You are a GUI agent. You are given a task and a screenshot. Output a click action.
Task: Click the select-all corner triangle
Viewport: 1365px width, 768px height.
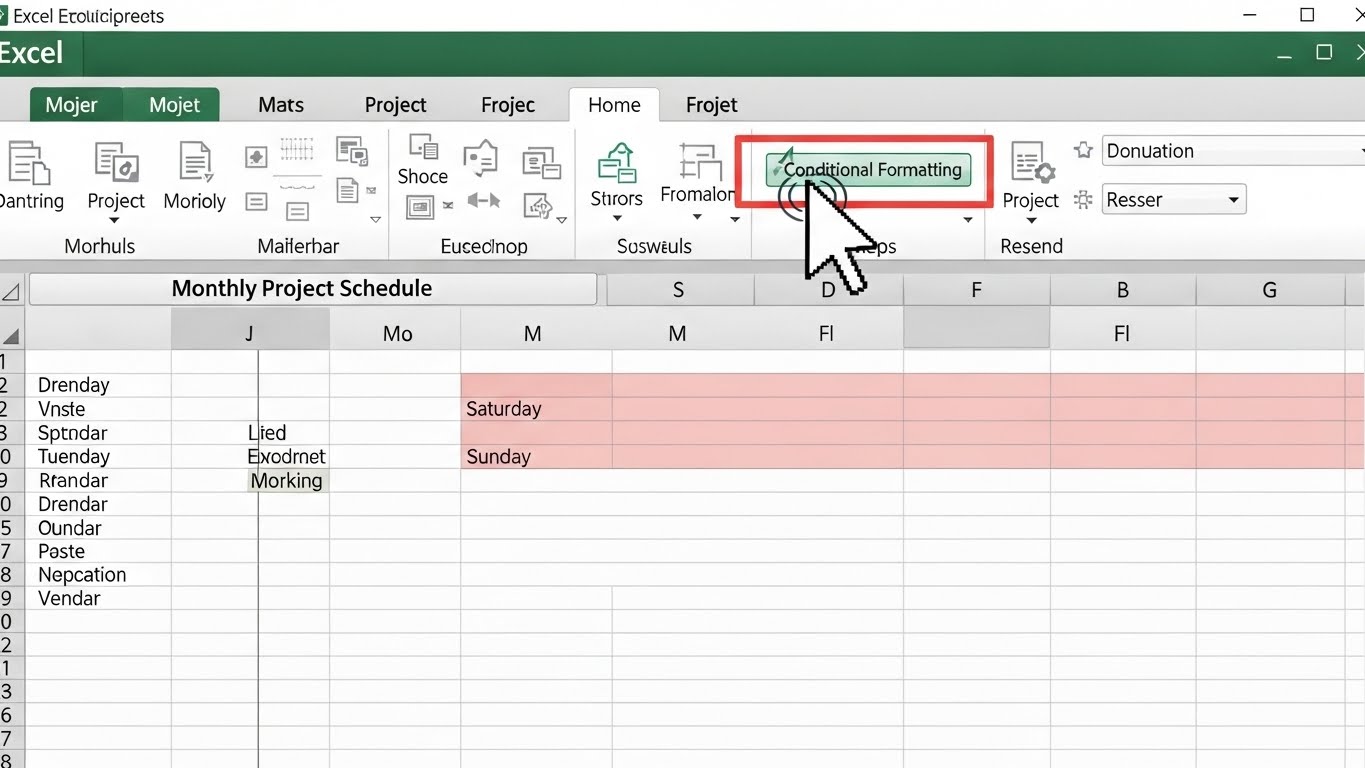point(11,292)
